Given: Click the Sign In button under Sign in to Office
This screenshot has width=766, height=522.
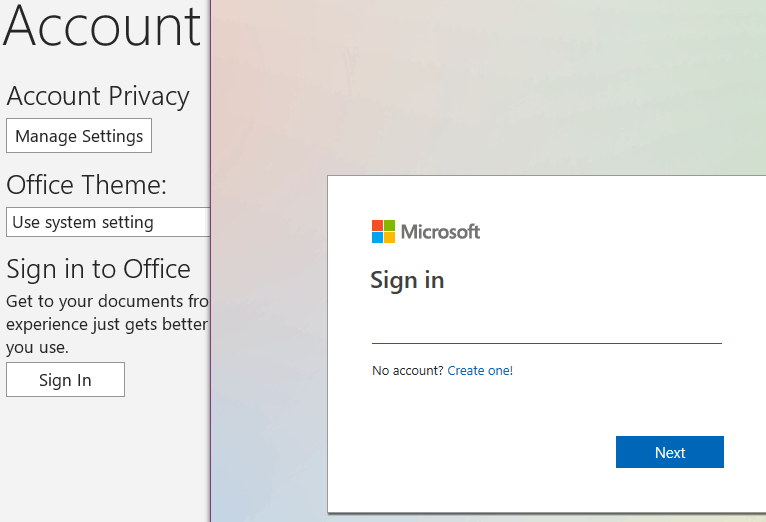Looking at the screenshot, I should tap(65, 379).
